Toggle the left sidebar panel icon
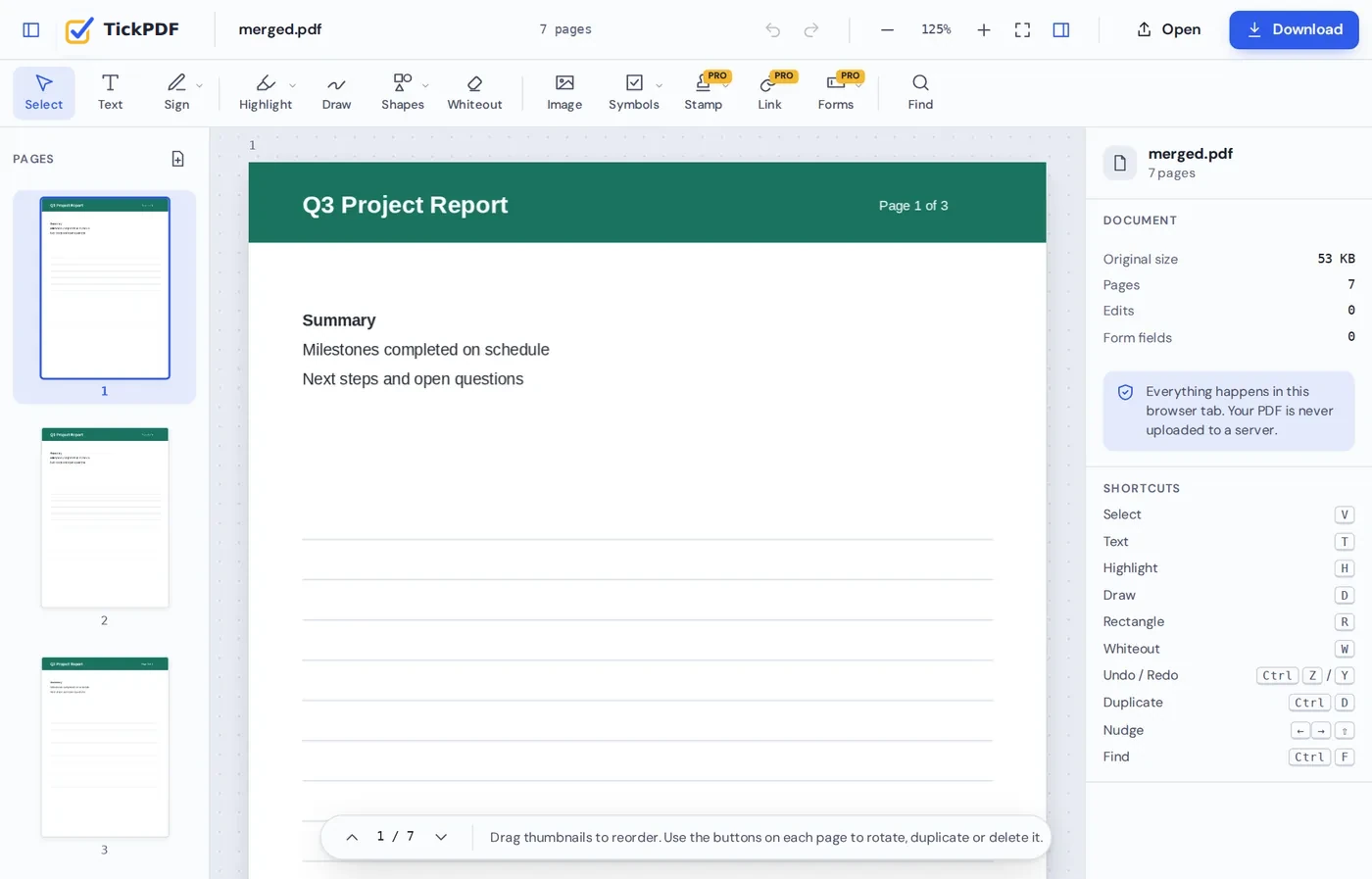The image size is (1372, 879). point(31,29)
